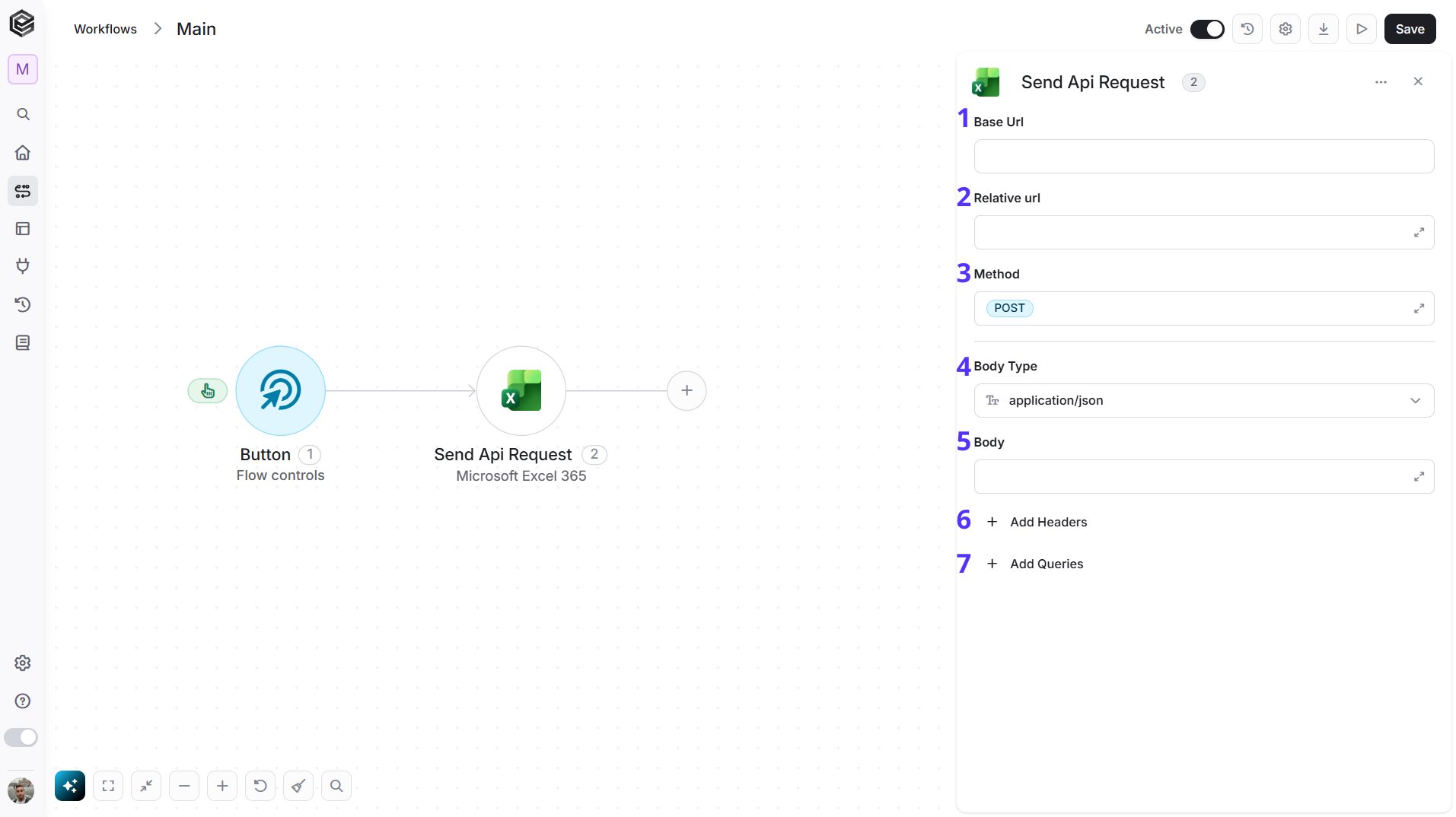Open version history icon in top bar
This screenshot has height=817, width=1456.
pos(1247,29)
